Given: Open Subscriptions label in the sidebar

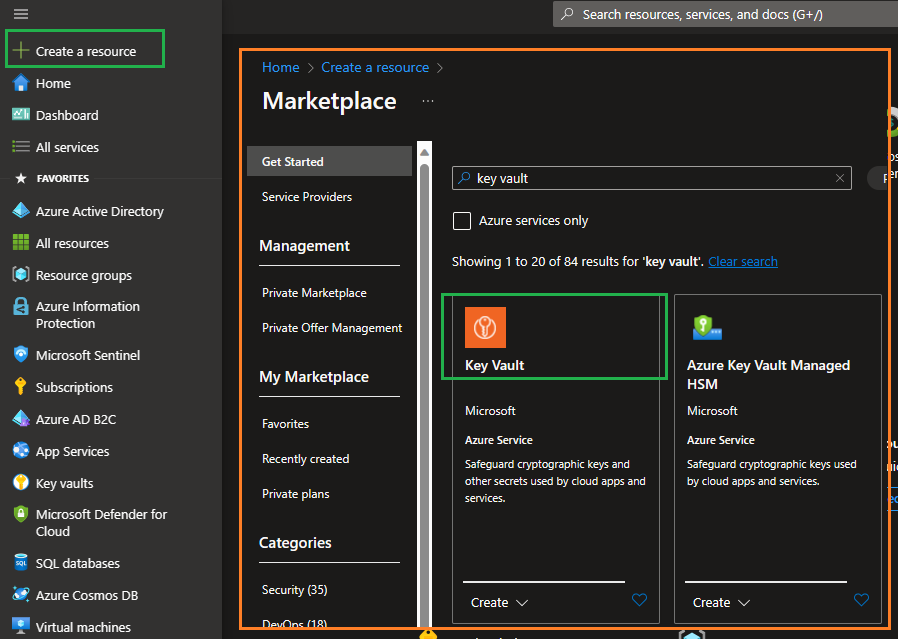Looking at the screenshot, I should (74, 387).
